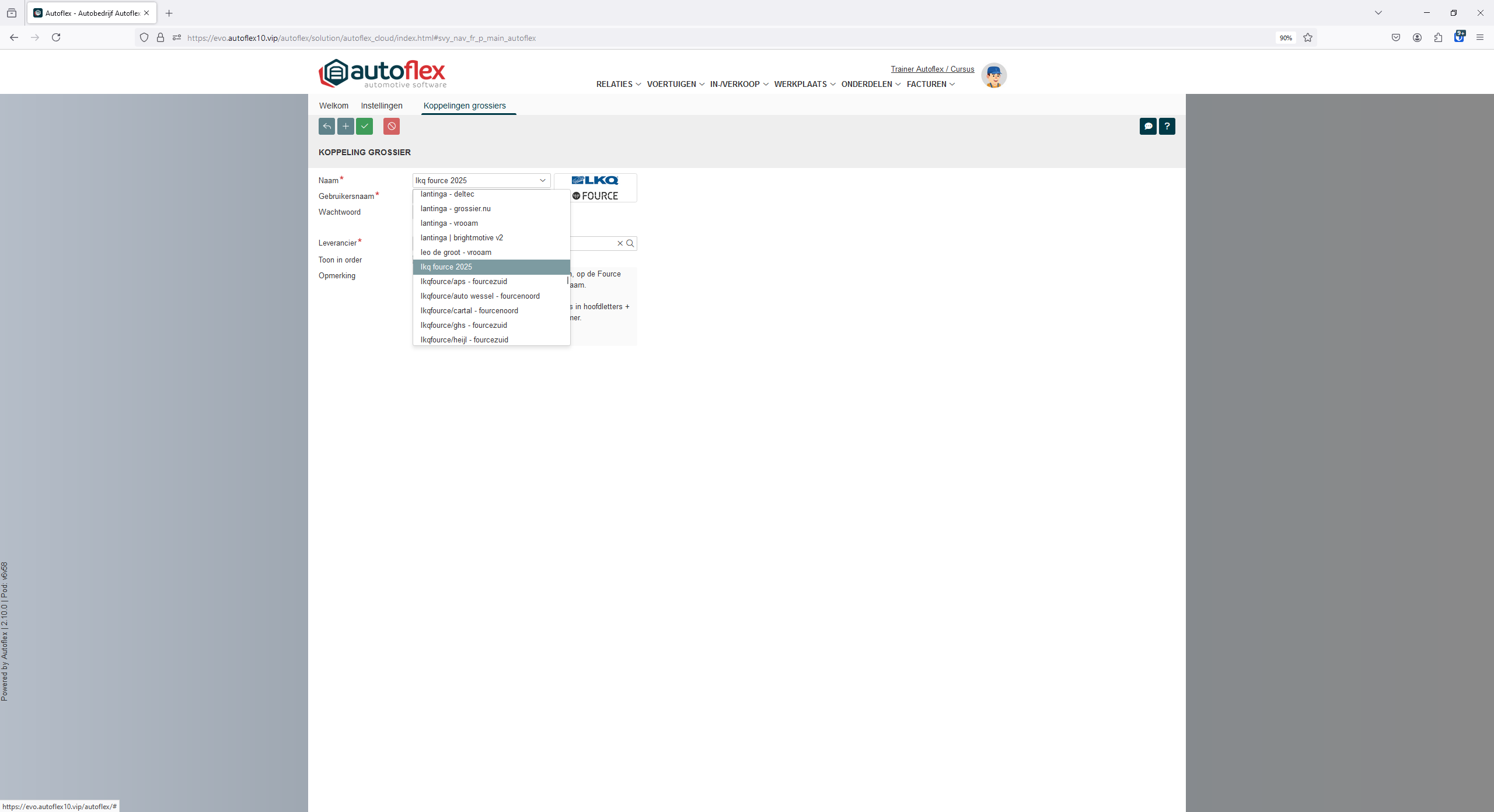Click the Leverancier search magnifier icon

coord(630,243)
